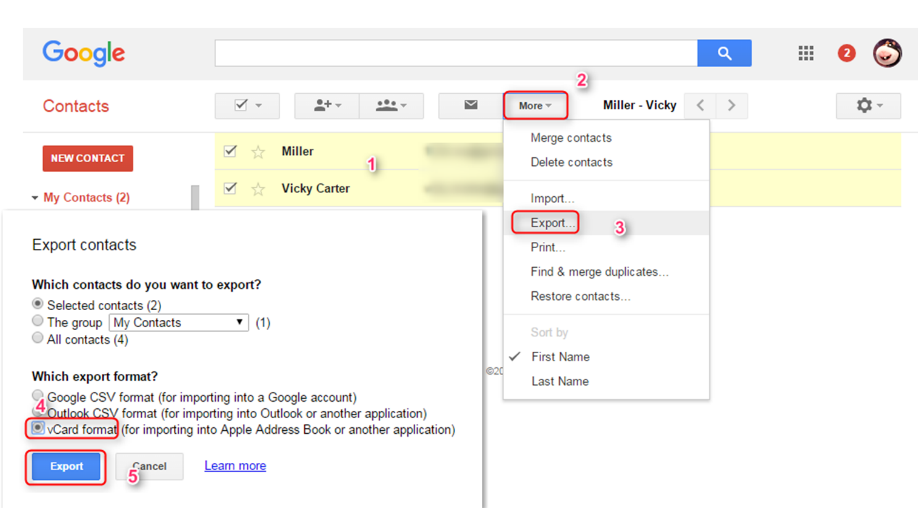This screenshot has height=508, width=918.
Task: Star the Vicky Carter contact
Action: point(258,189)
